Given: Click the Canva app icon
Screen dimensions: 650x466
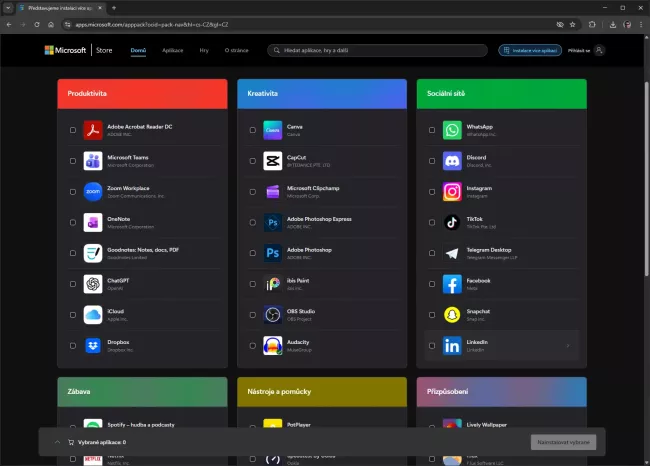Looking at the screenshot, I should point(273,130).
